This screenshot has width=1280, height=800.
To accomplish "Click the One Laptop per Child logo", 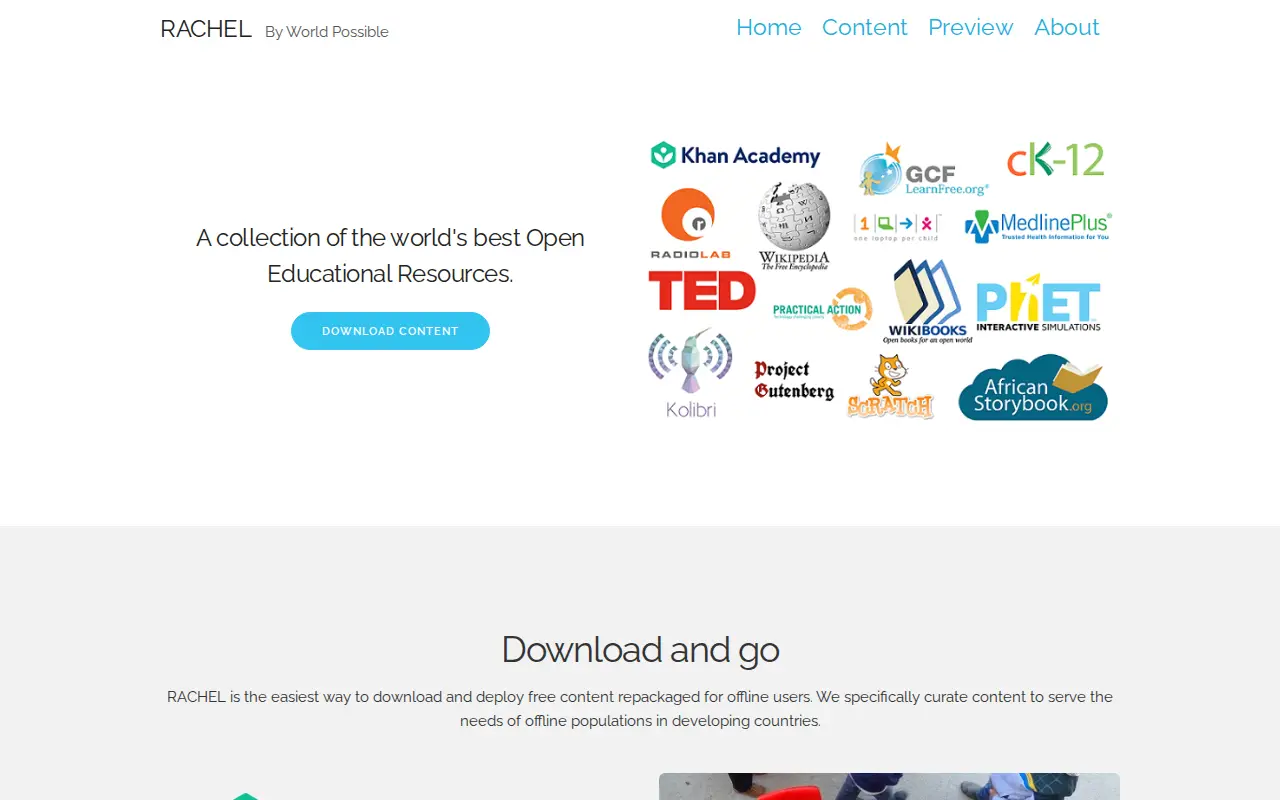I will pos(897,227).
